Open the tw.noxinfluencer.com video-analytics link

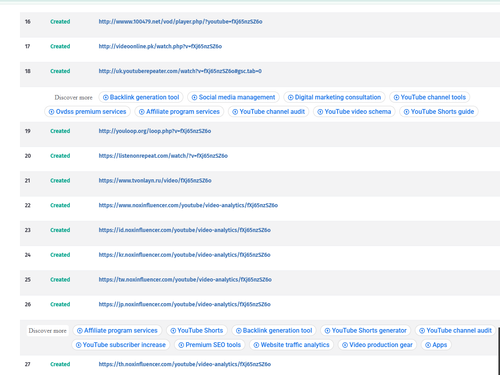tap(185, 279)
